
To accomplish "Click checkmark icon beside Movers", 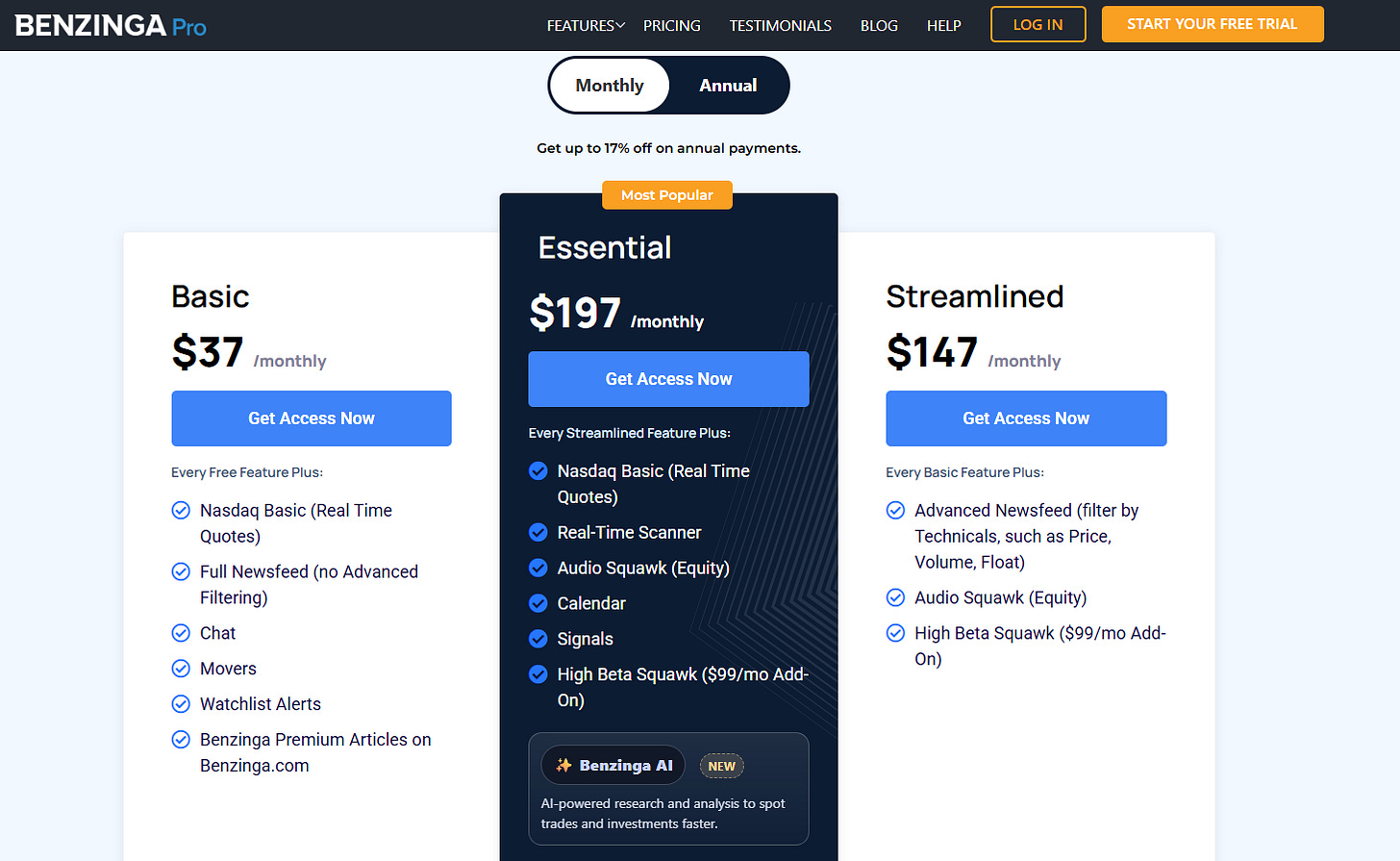I will coord(181,669).
